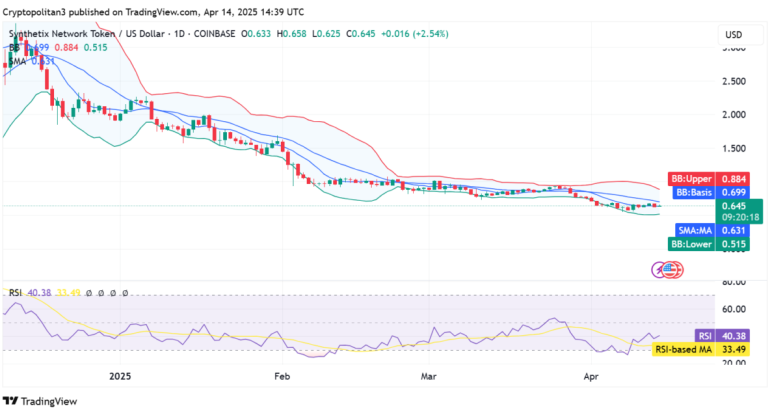
Task: Click the BB legend value 0.884
Action: coord(66,48)
